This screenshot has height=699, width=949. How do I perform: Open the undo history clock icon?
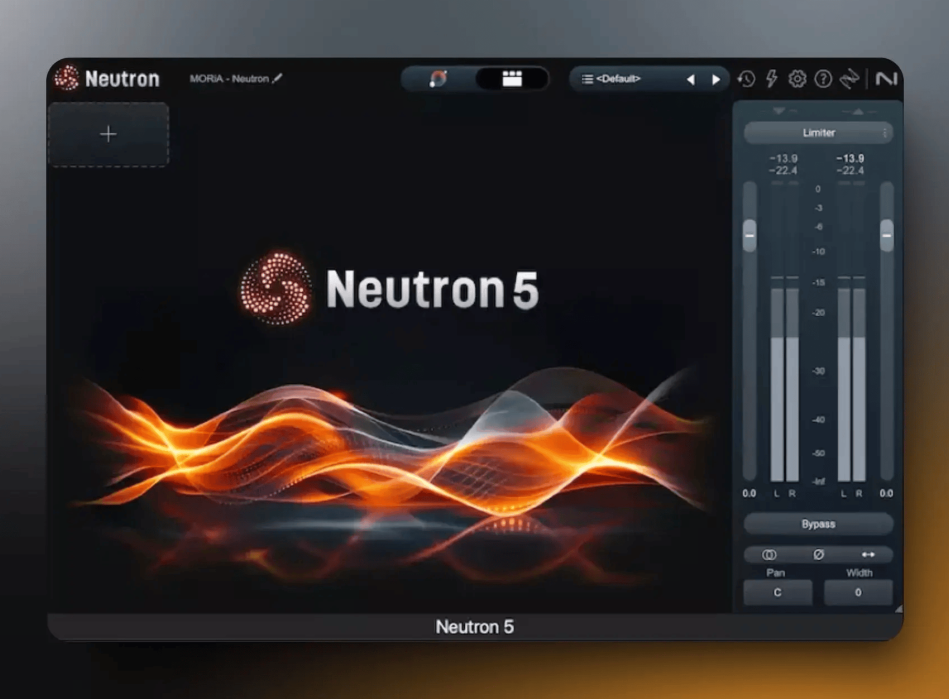[746, 79]
